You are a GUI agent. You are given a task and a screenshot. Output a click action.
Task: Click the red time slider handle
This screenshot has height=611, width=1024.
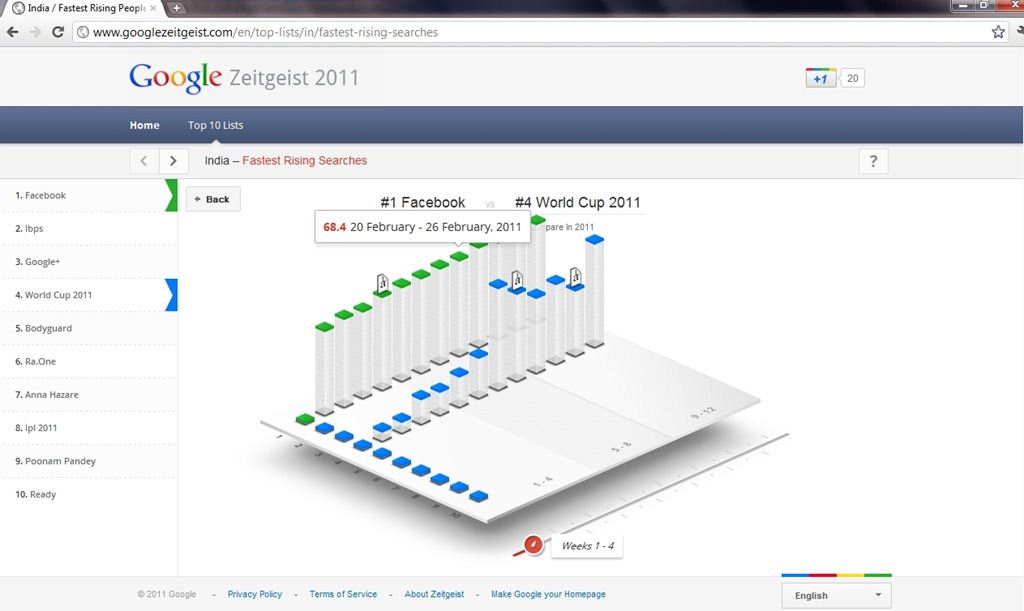(x=533, y=544)
